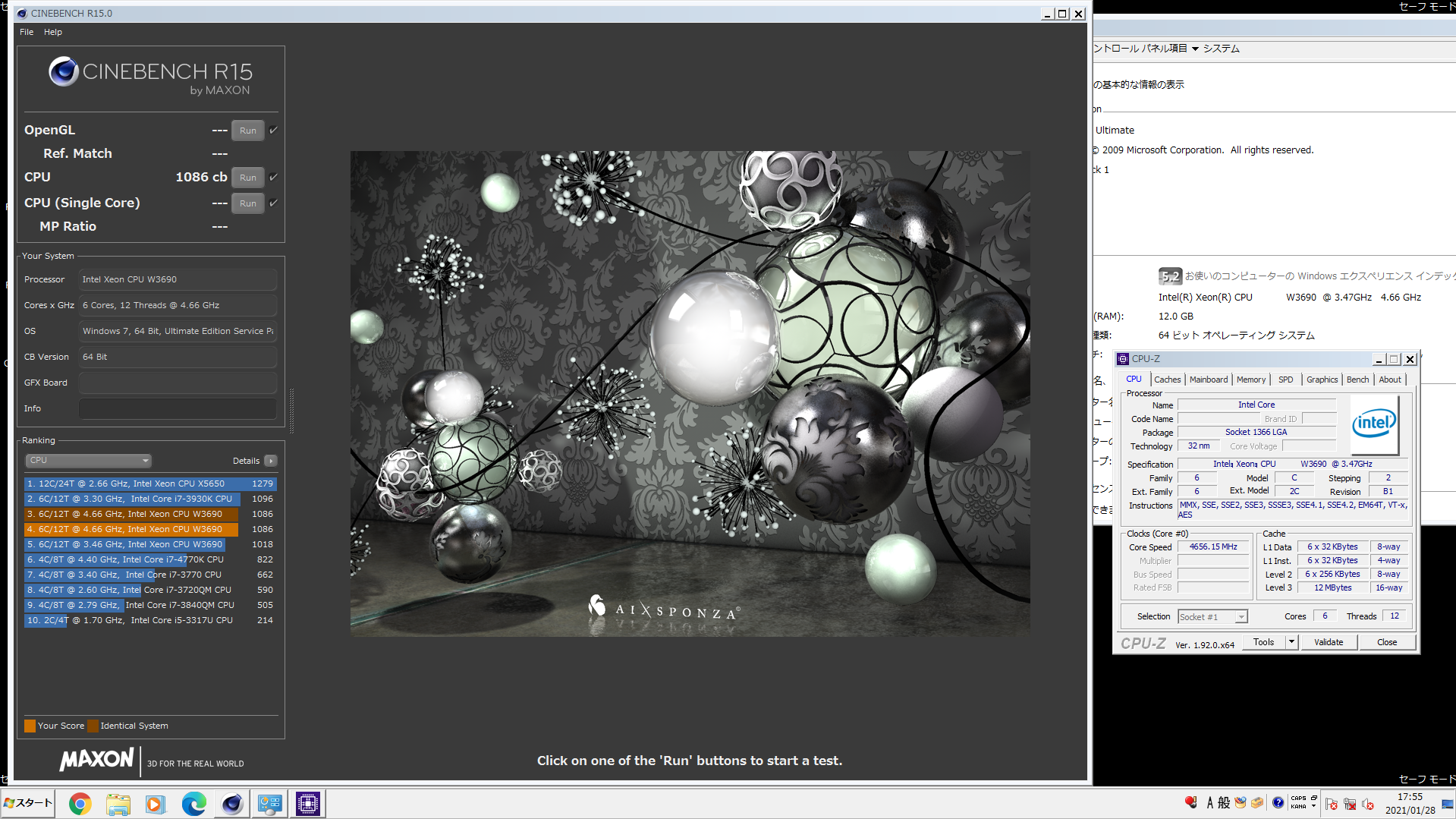This screenshot has width=1456, height=819.
Task: Open the language bar options arrow
Action: [x=1313, y=806]
